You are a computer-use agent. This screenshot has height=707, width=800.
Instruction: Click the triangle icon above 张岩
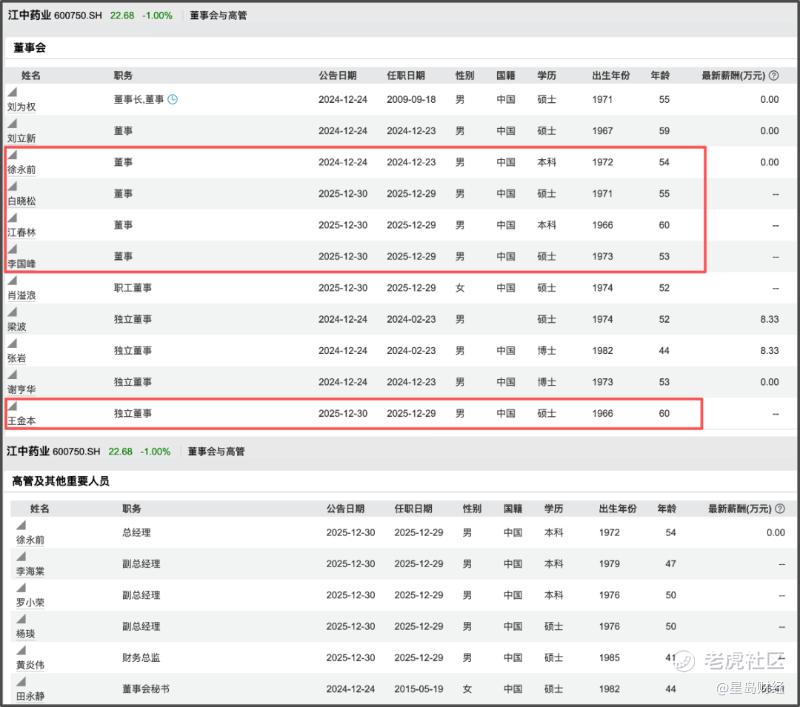[x=12, y=343]
